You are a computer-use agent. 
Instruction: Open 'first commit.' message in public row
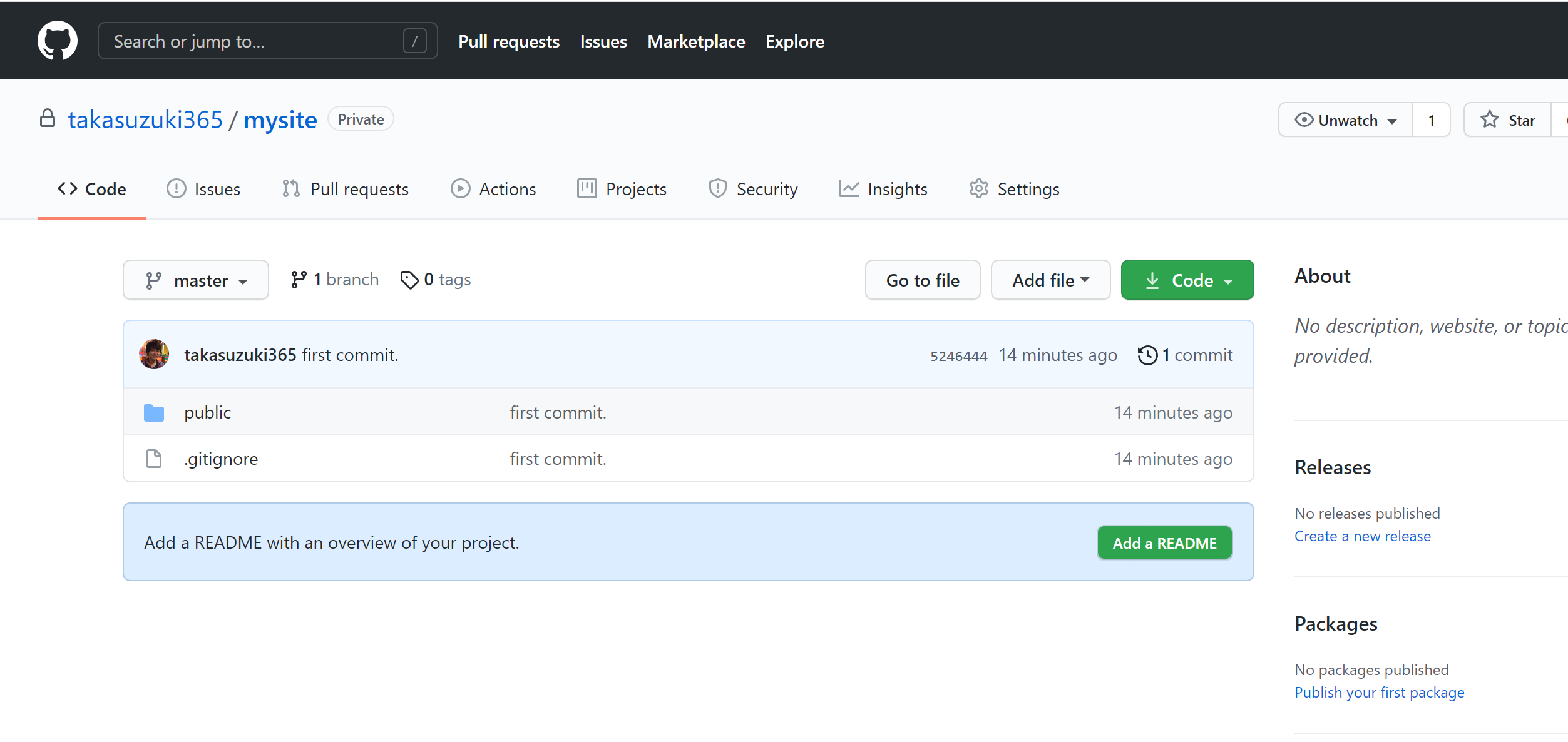558,413
